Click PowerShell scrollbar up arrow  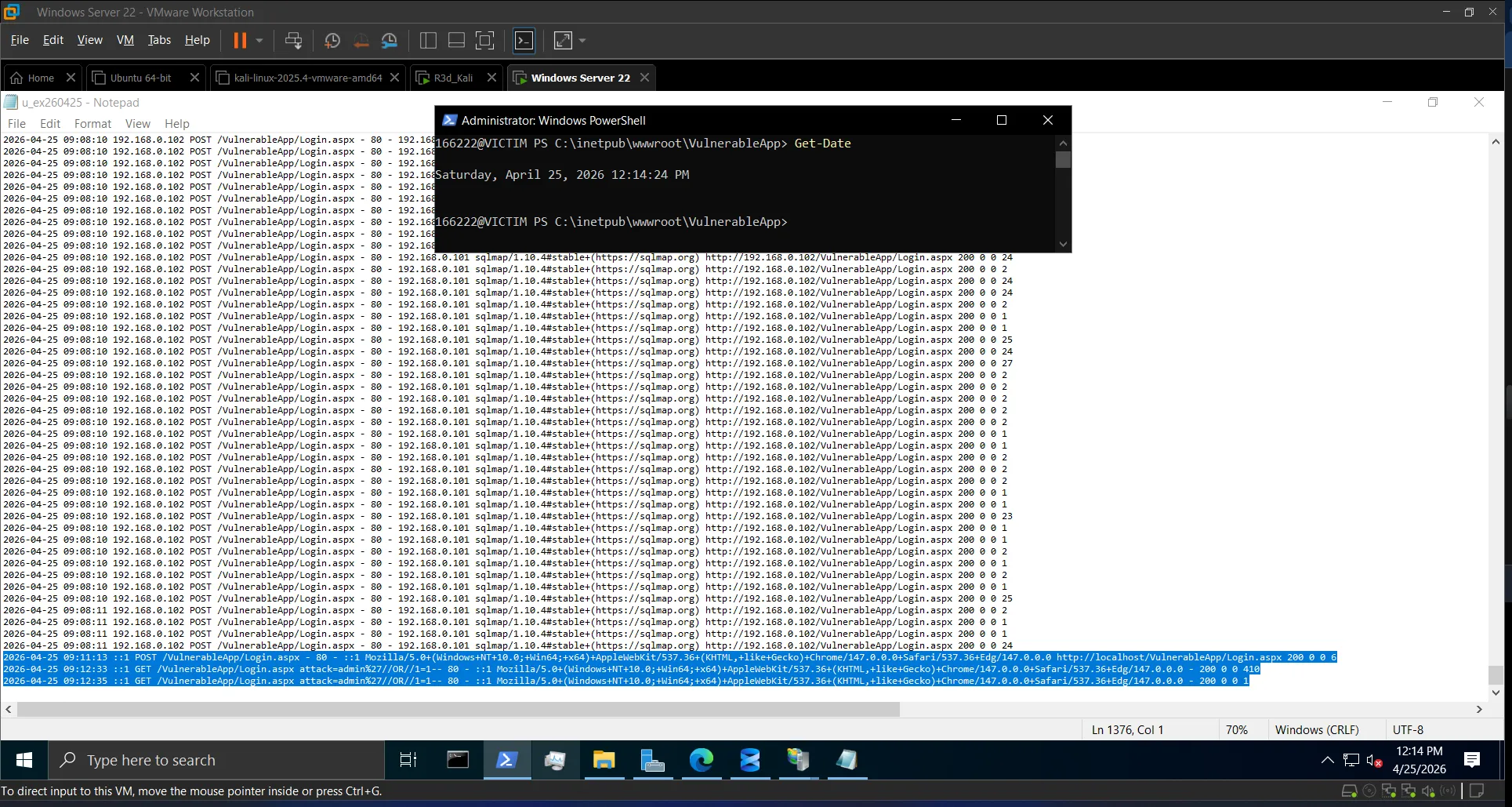(x=1063, y=143)
